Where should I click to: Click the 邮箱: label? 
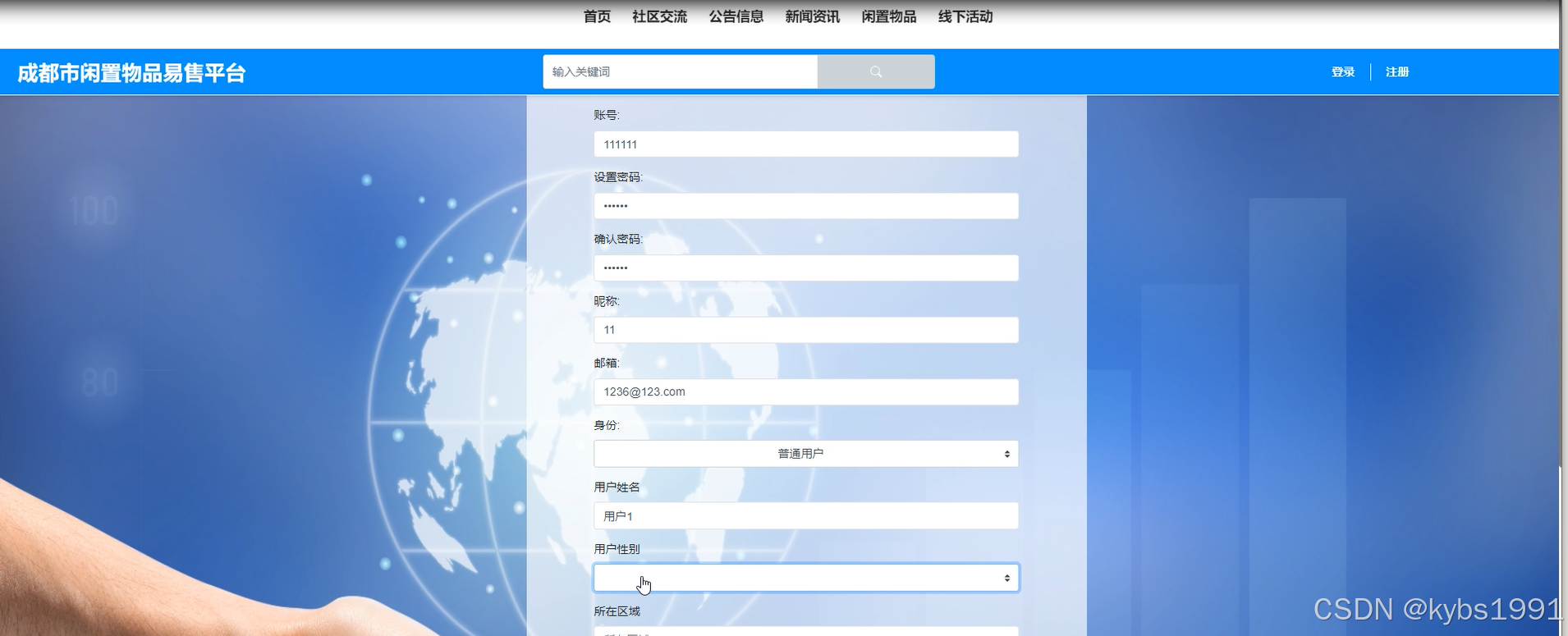(607, 363)
